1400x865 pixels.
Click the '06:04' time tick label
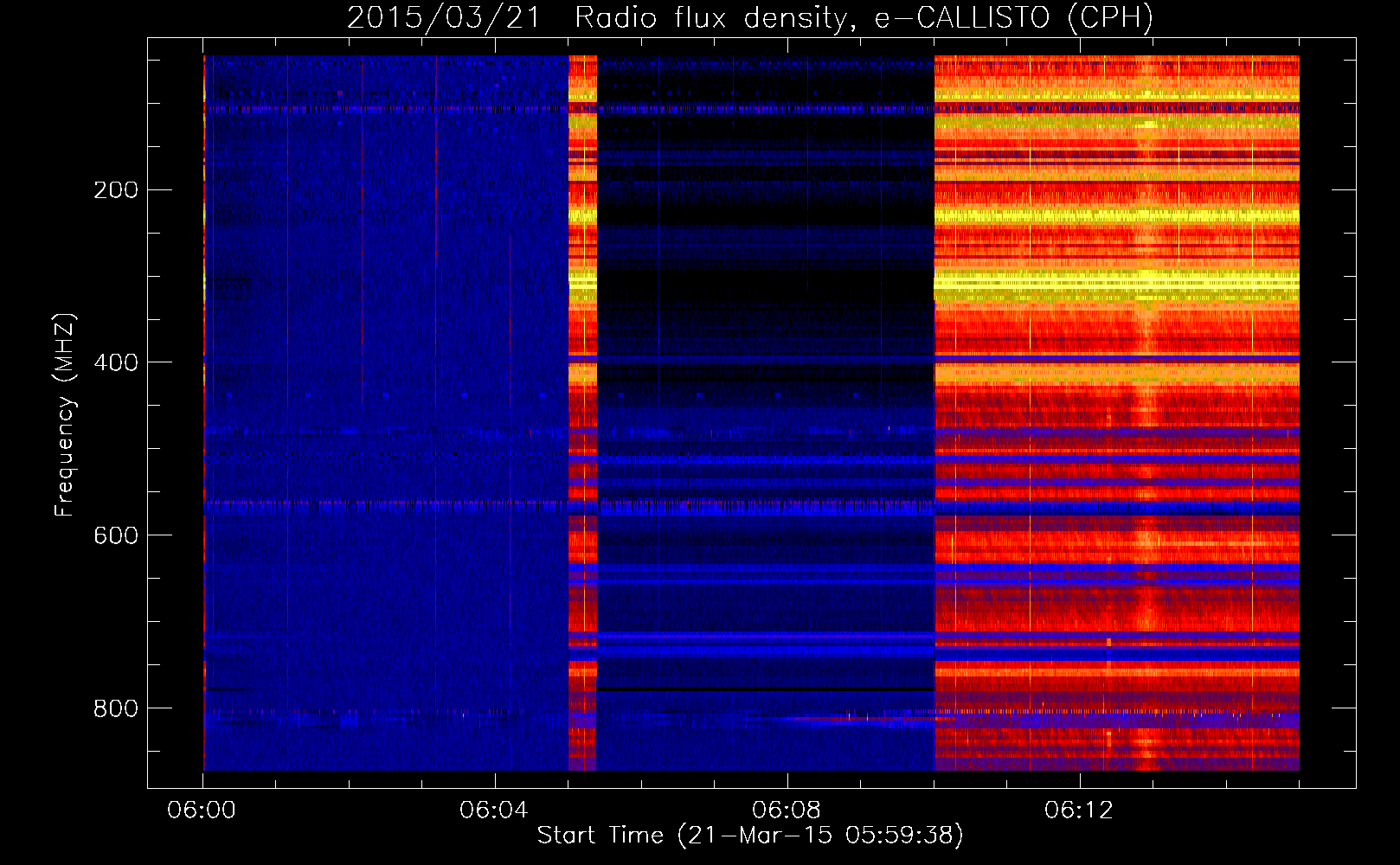[x=494, y=810]
